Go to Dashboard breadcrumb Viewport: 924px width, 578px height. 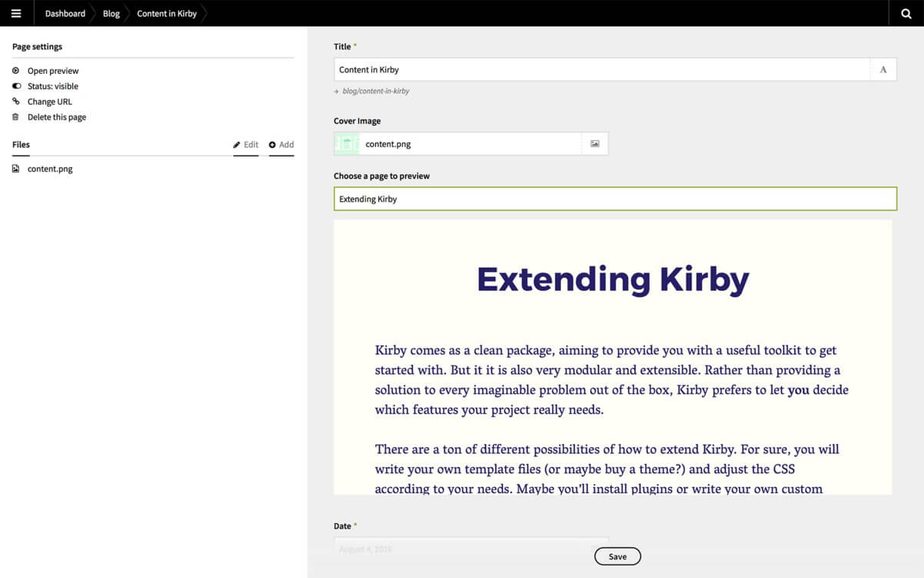pos(65,13)
